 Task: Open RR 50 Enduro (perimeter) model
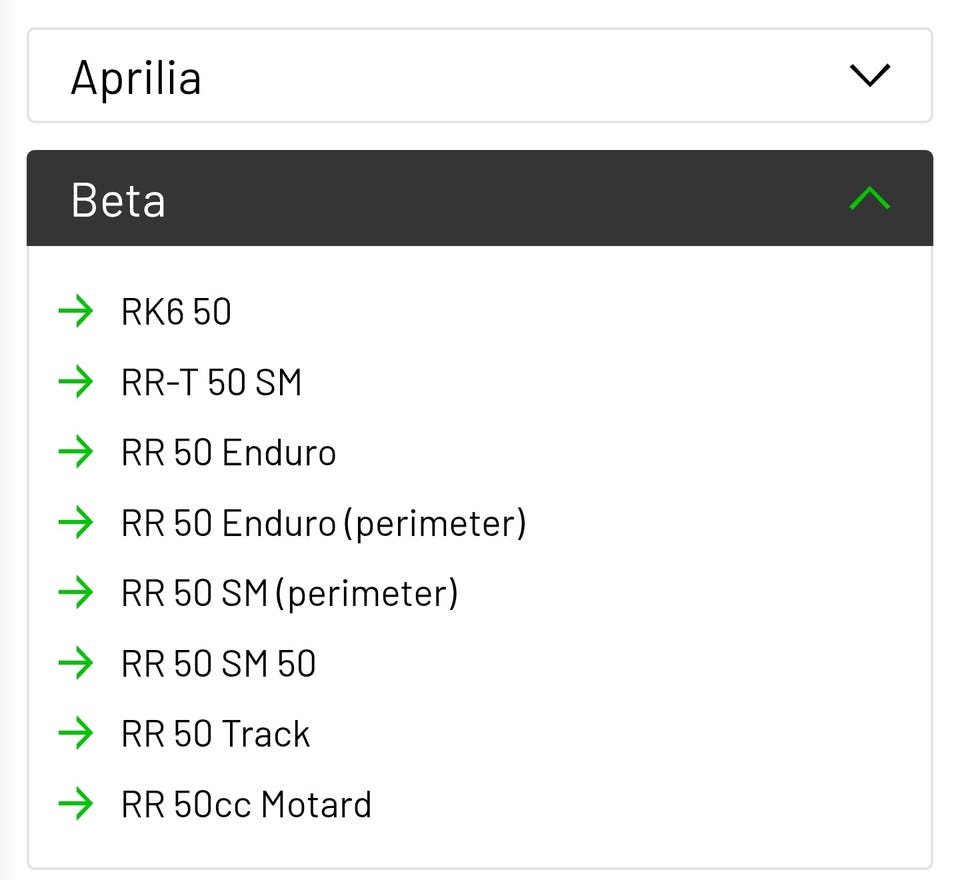click(323, 523)
